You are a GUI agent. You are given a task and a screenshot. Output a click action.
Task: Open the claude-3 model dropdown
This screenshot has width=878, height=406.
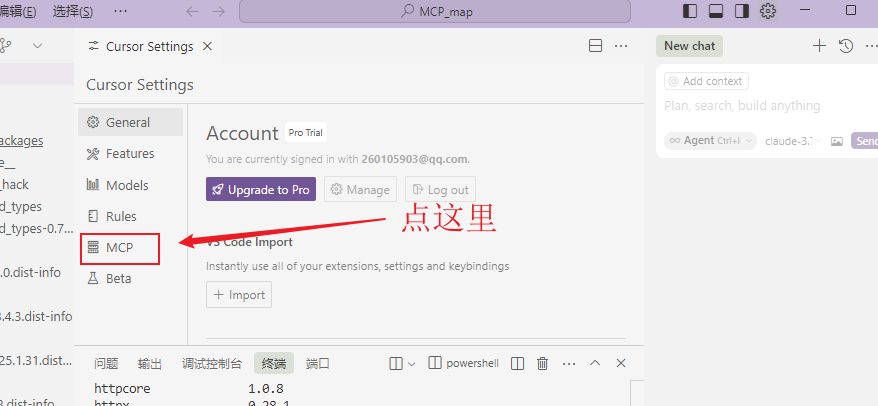tap(793, 141)
